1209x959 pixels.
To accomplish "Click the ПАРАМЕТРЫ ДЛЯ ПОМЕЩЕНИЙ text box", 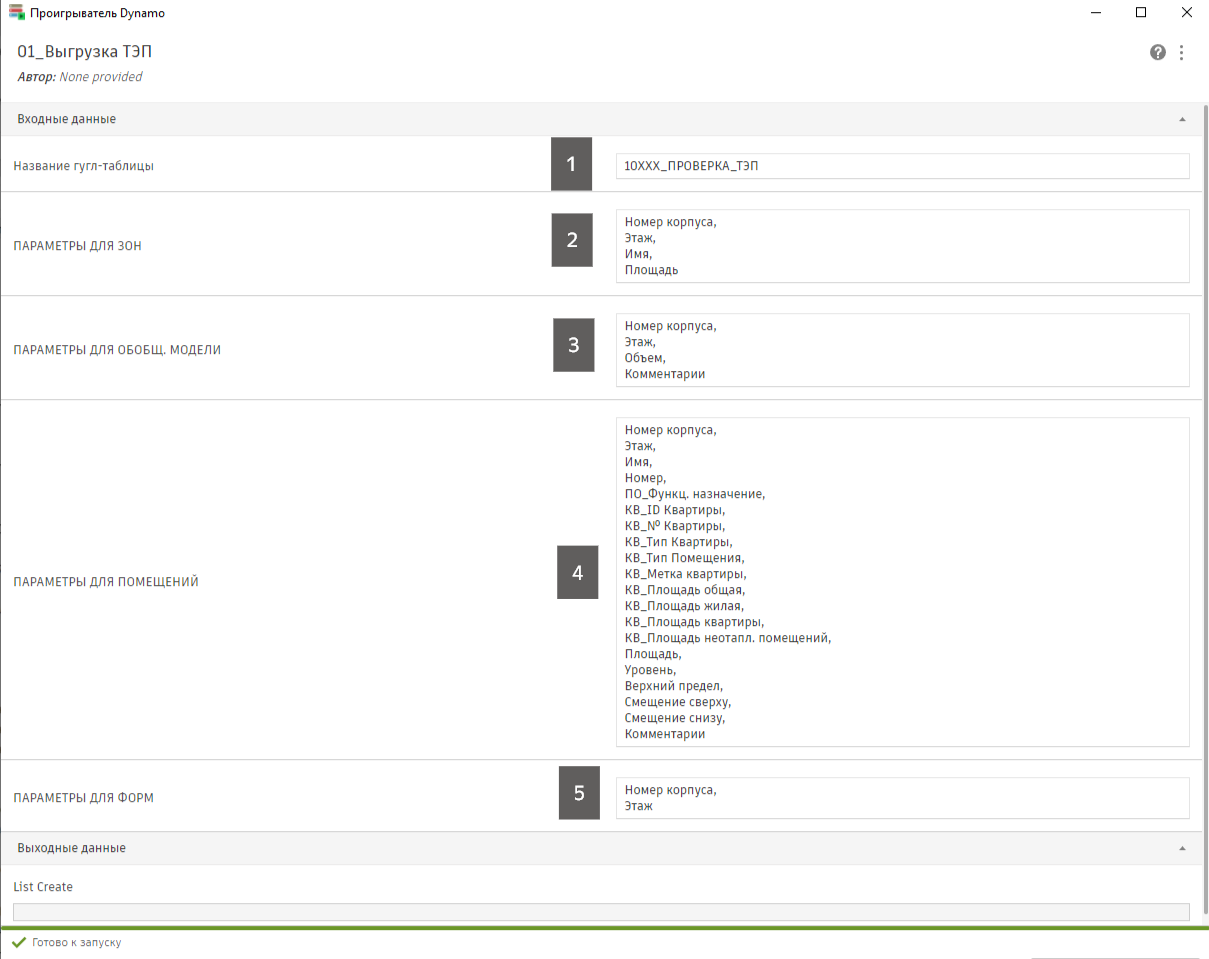I will point(902,582).
